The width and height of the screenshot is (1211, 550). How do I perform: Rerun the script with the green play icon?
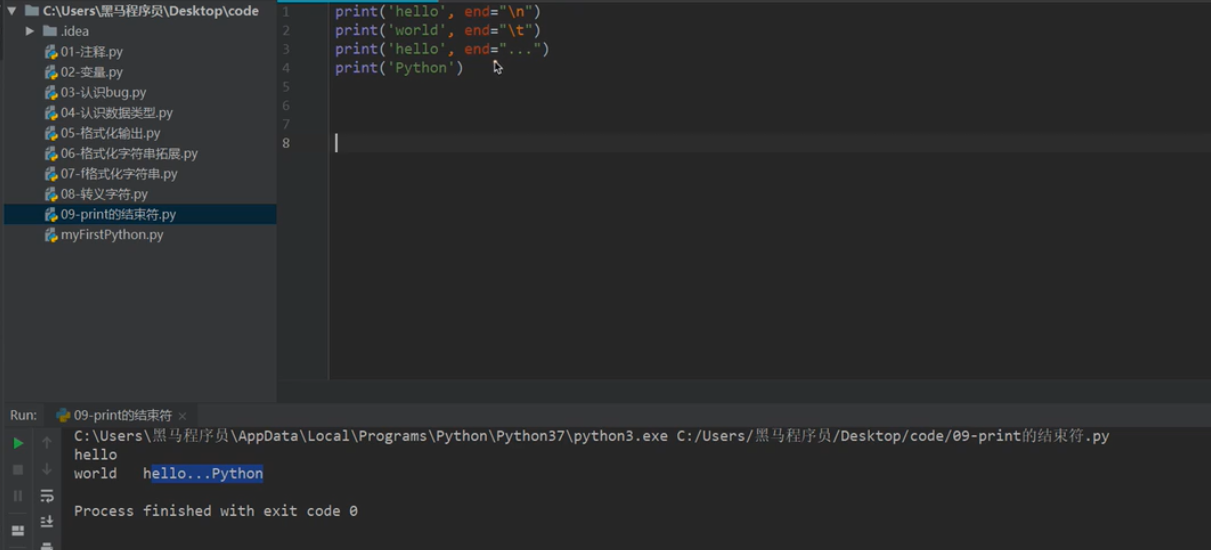coord(18,443)
